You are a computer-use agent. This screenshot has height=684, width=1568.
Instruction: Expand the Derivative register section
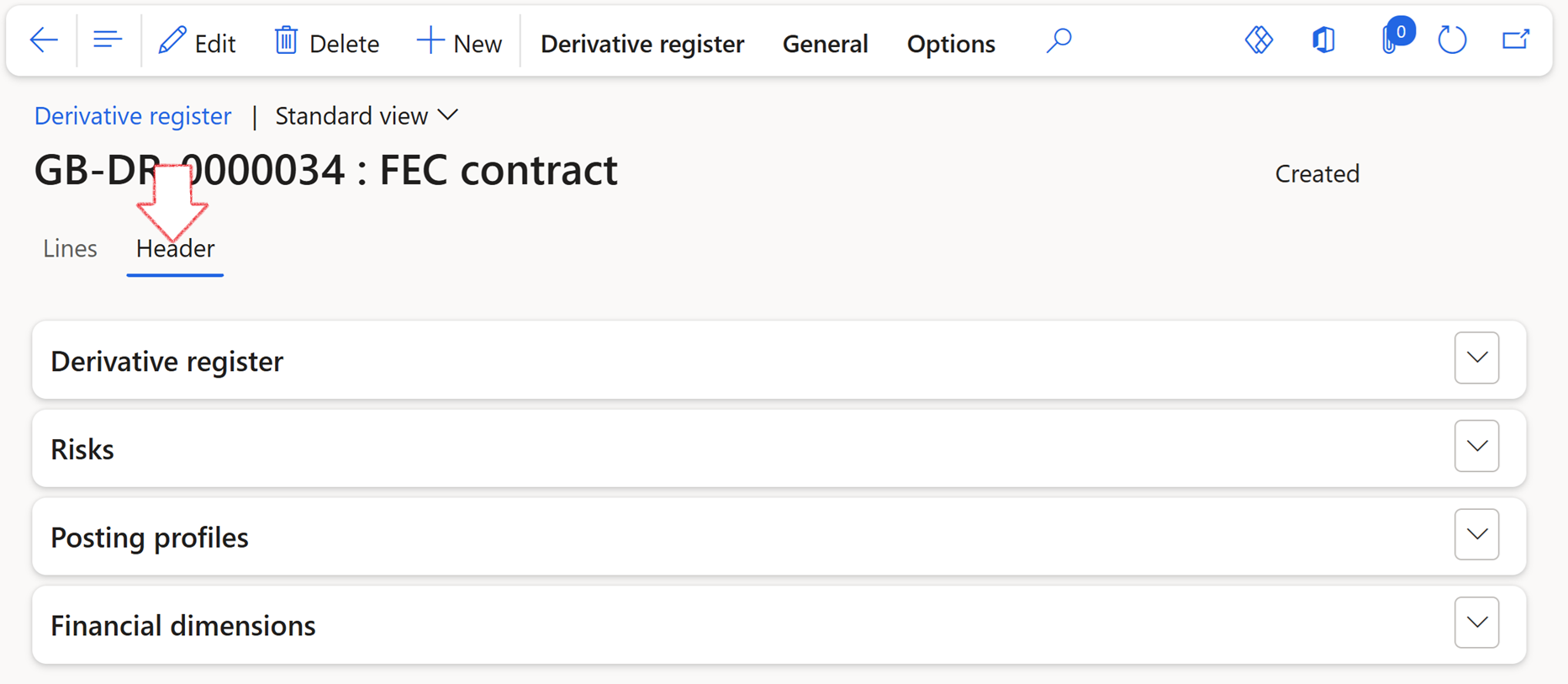(x=1476, y=358)
